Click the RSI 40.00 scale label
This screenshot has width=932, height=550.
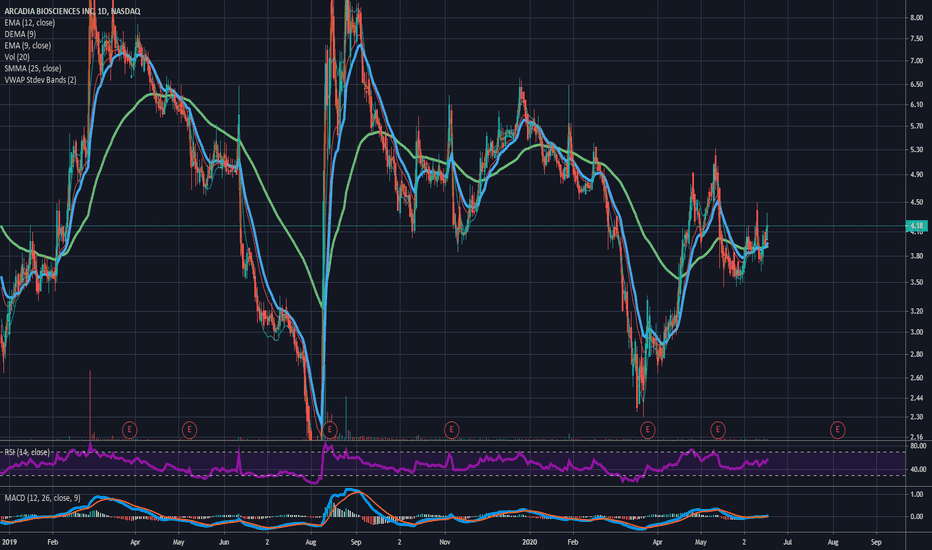coord(918,469)
